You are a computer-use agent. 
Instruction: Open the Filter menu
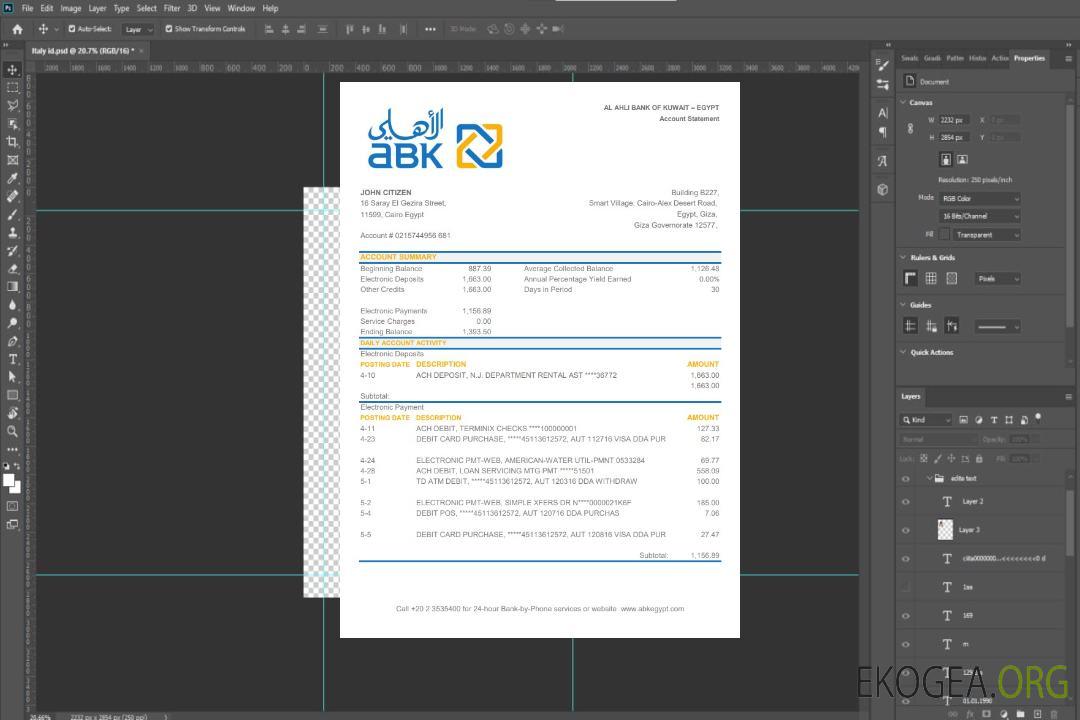click(x=172, y=8)
